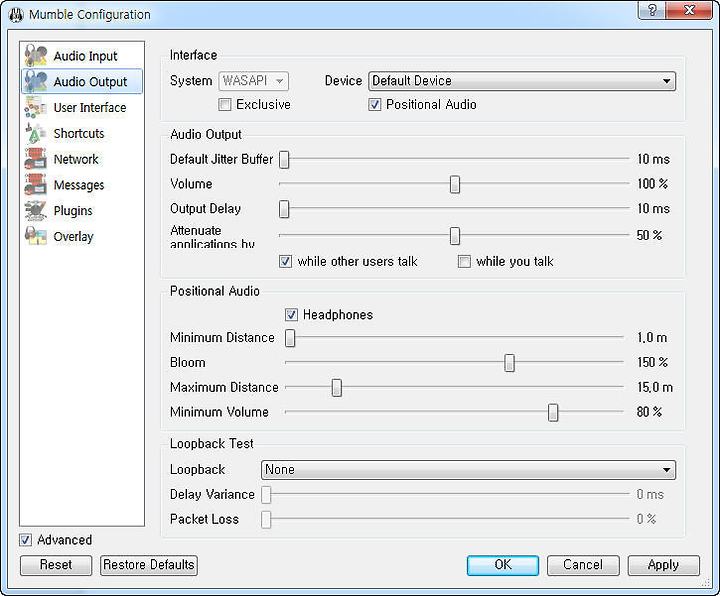Click the Loopback Test group title
The width and height of the screenshot is (720, 596).
212,444
